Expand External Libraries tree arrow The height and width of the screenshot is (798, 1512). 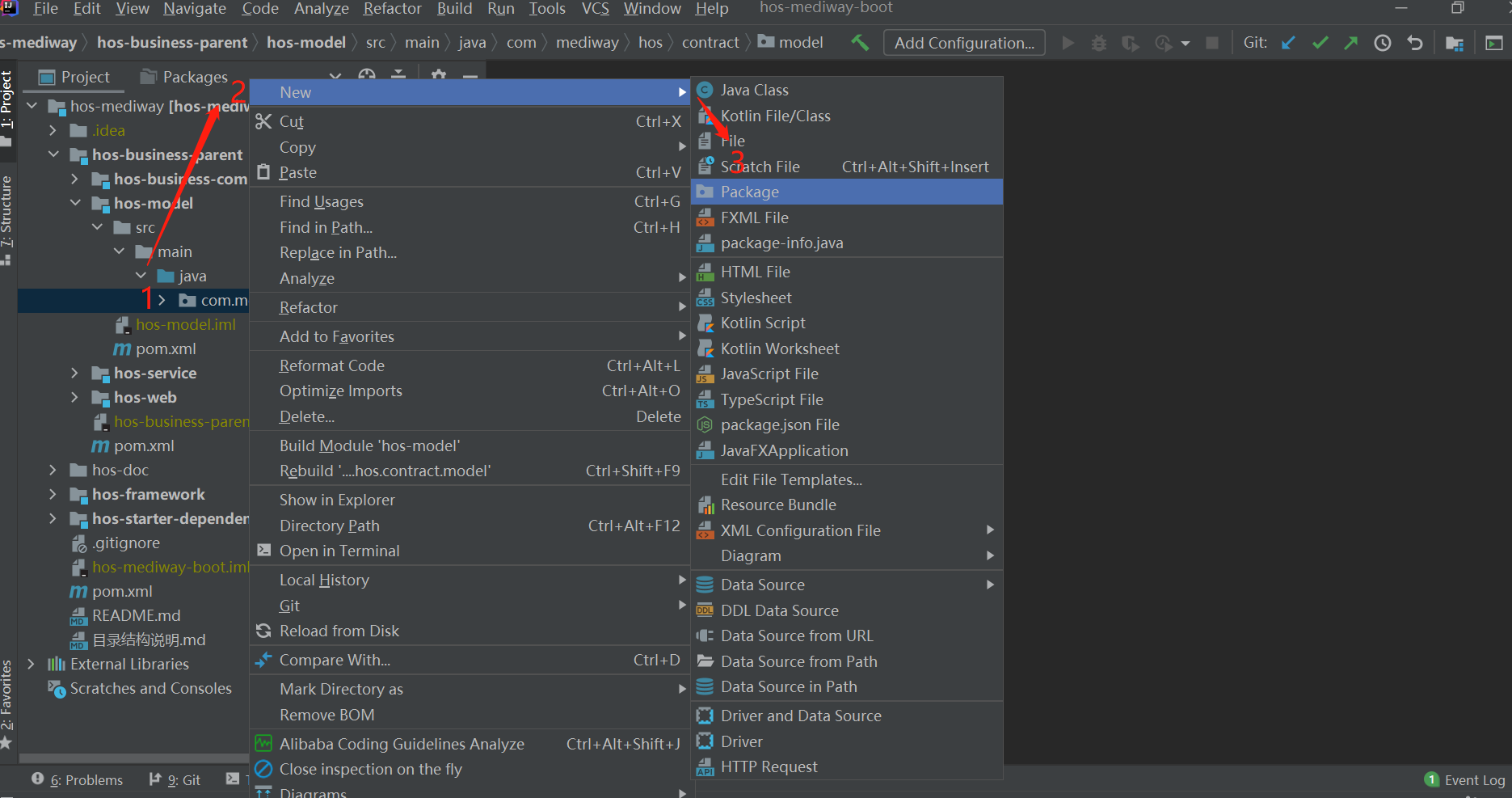pos(31,664)
